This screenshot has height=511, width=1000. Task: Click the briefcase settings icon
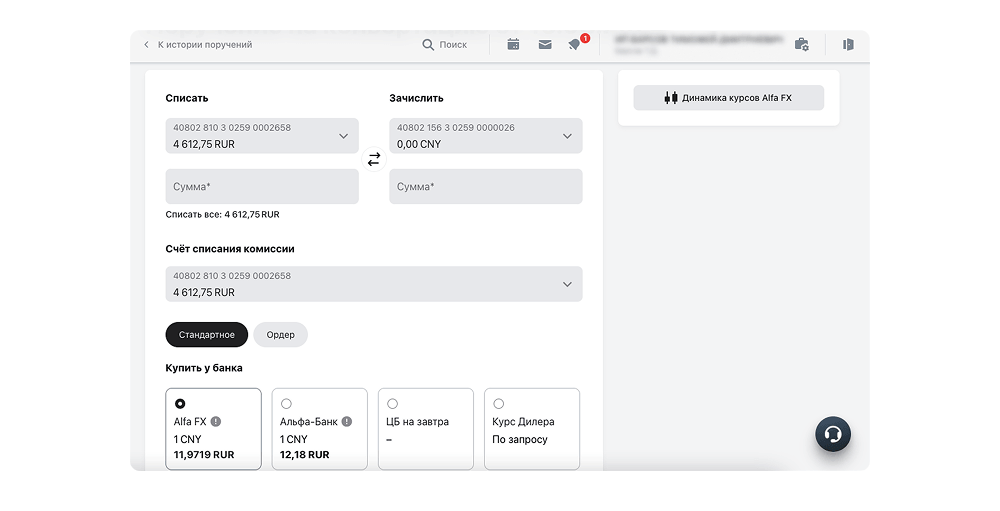click(802, 45)
